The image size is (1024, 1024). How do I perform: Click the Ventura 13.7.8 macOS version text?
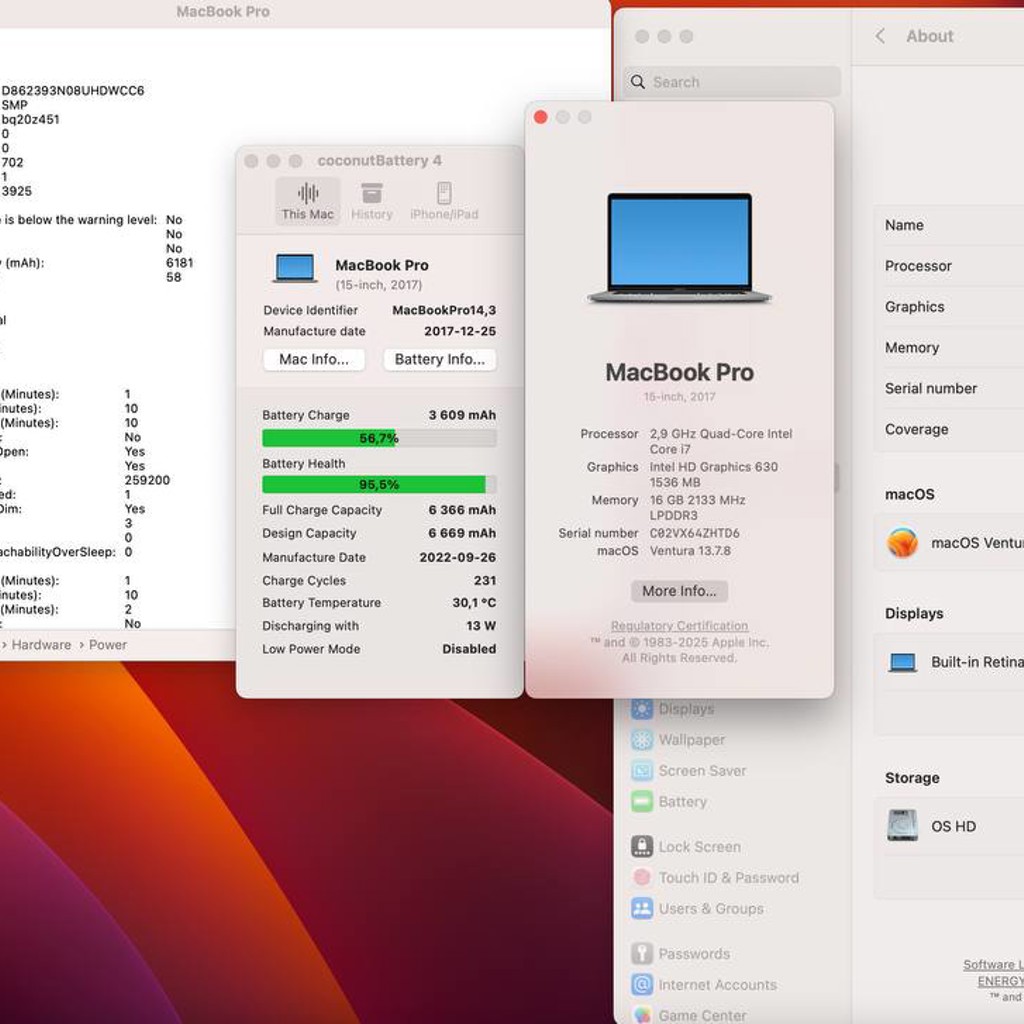(x=690, y=551)
